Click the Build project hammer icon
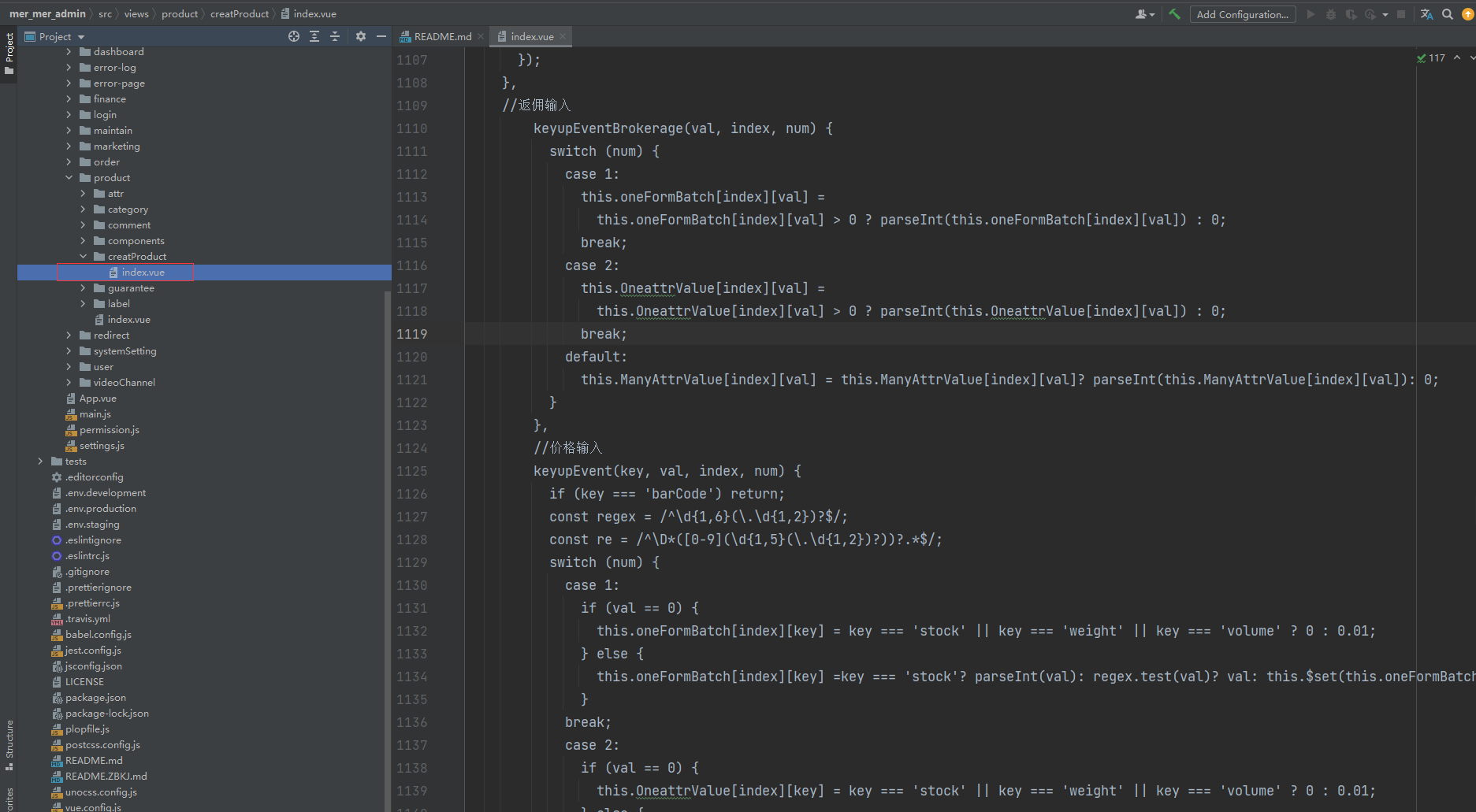Viewport: 1476px width, 812px height. (1174, 14)
